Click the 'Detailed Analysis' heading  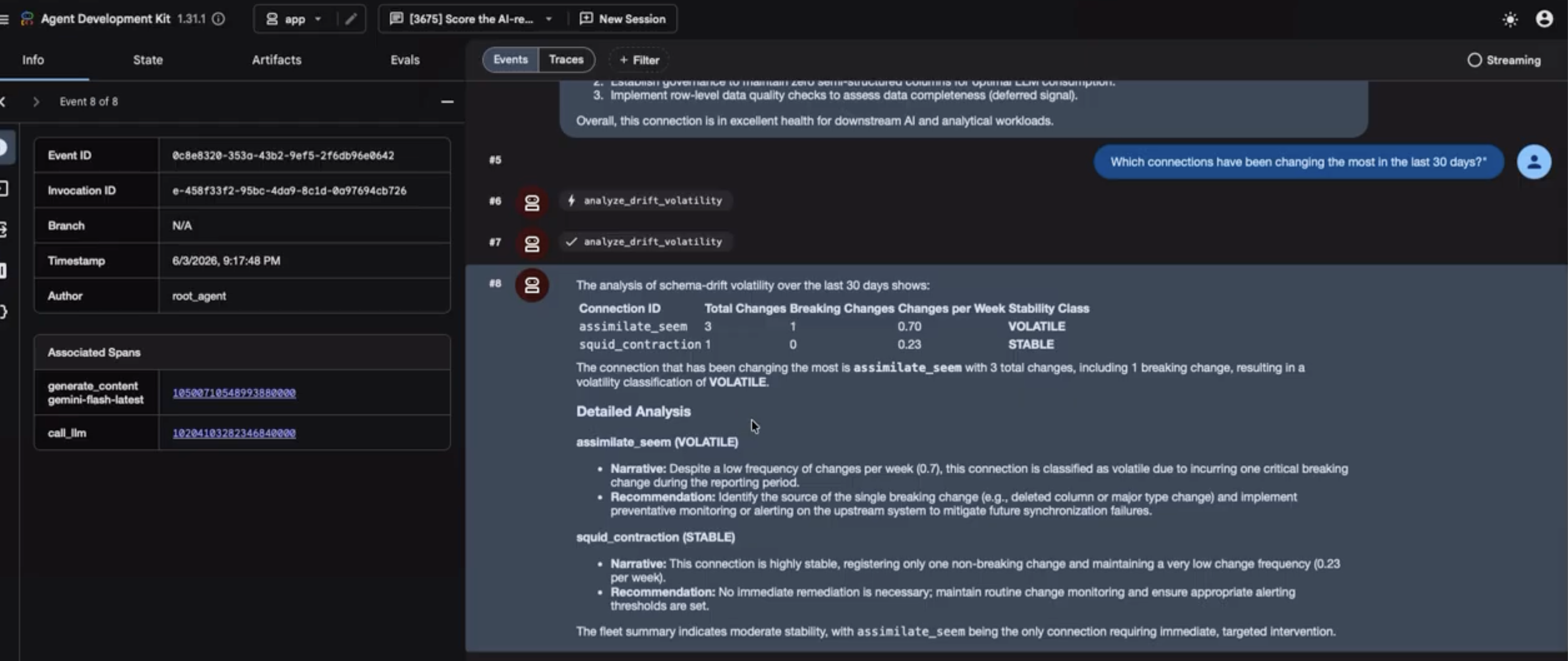pos(633,412)
